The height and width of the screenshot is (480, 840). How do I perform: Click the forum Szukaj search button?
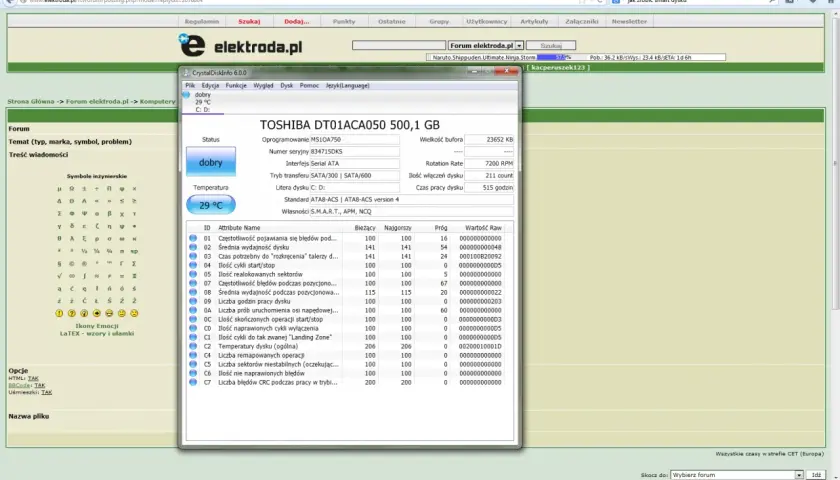pos(551,46)
